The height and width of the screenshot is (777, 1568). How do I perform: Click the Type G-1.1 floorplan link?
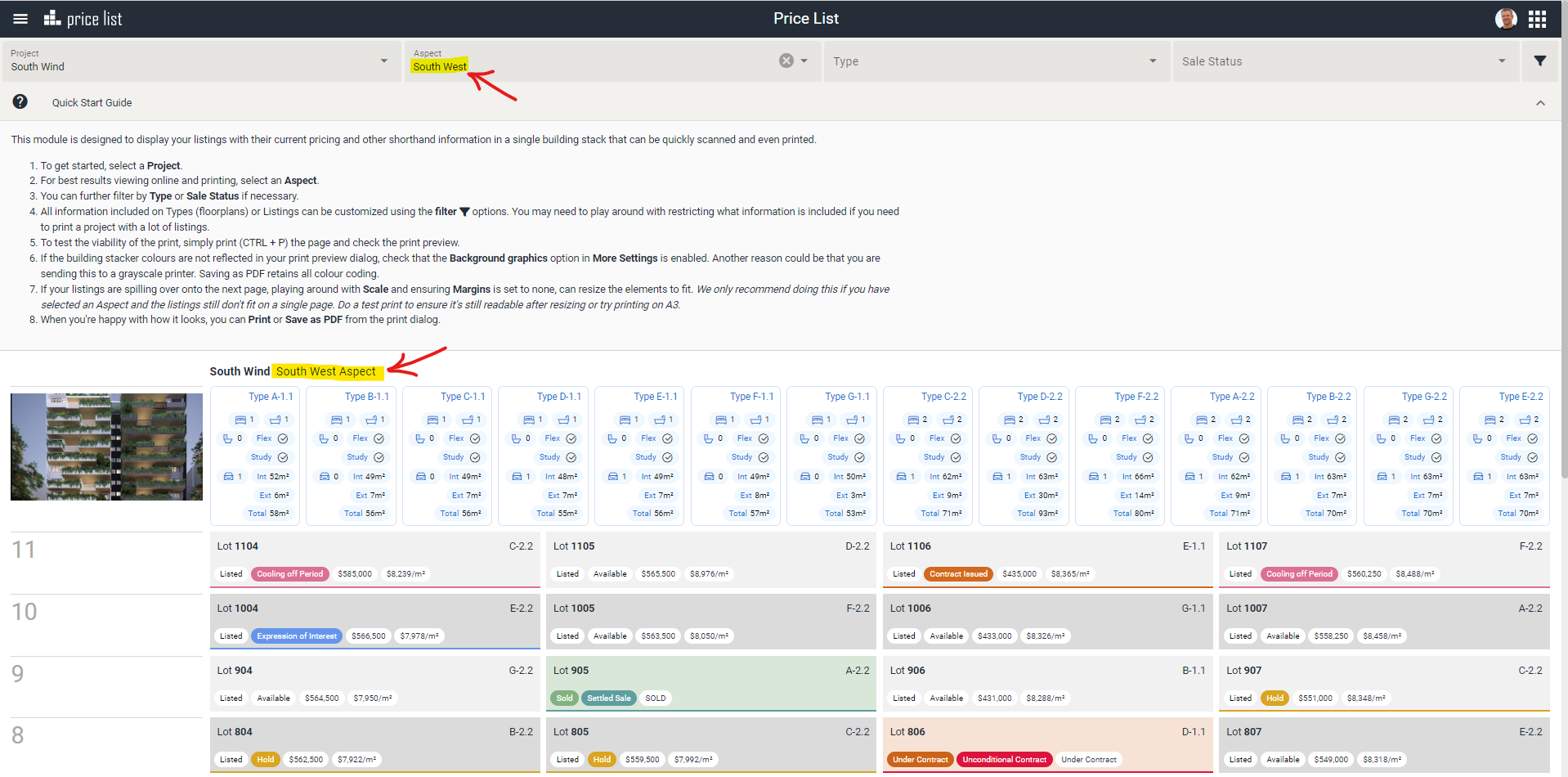coord(847,397)
